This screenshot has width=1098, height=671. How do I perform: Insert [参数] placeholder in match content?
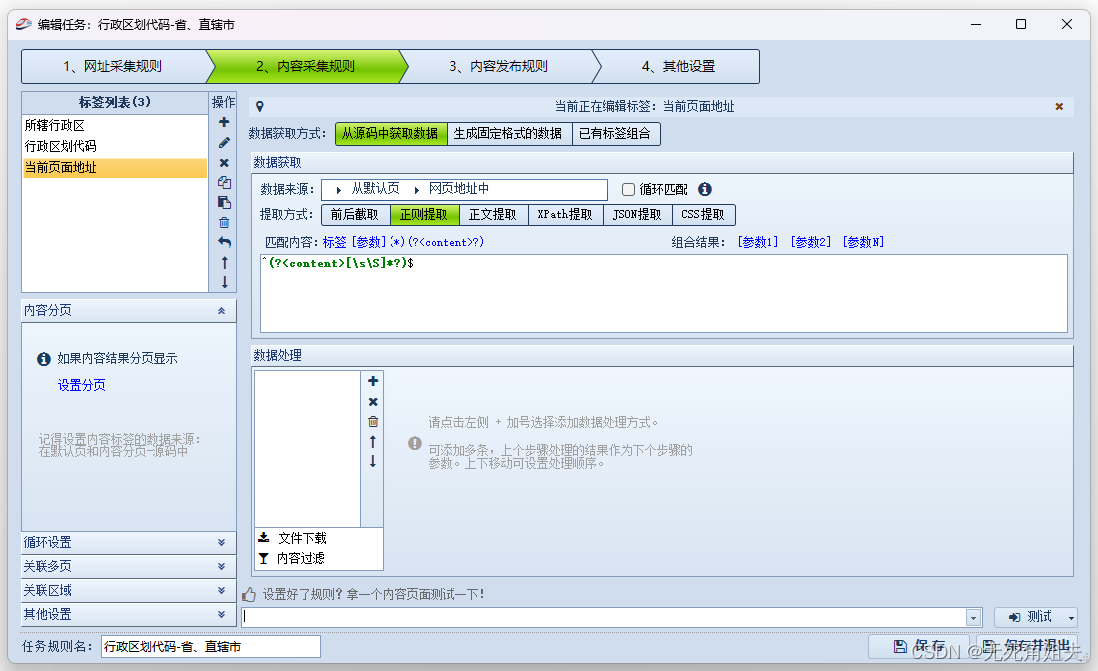pos(369,242)
